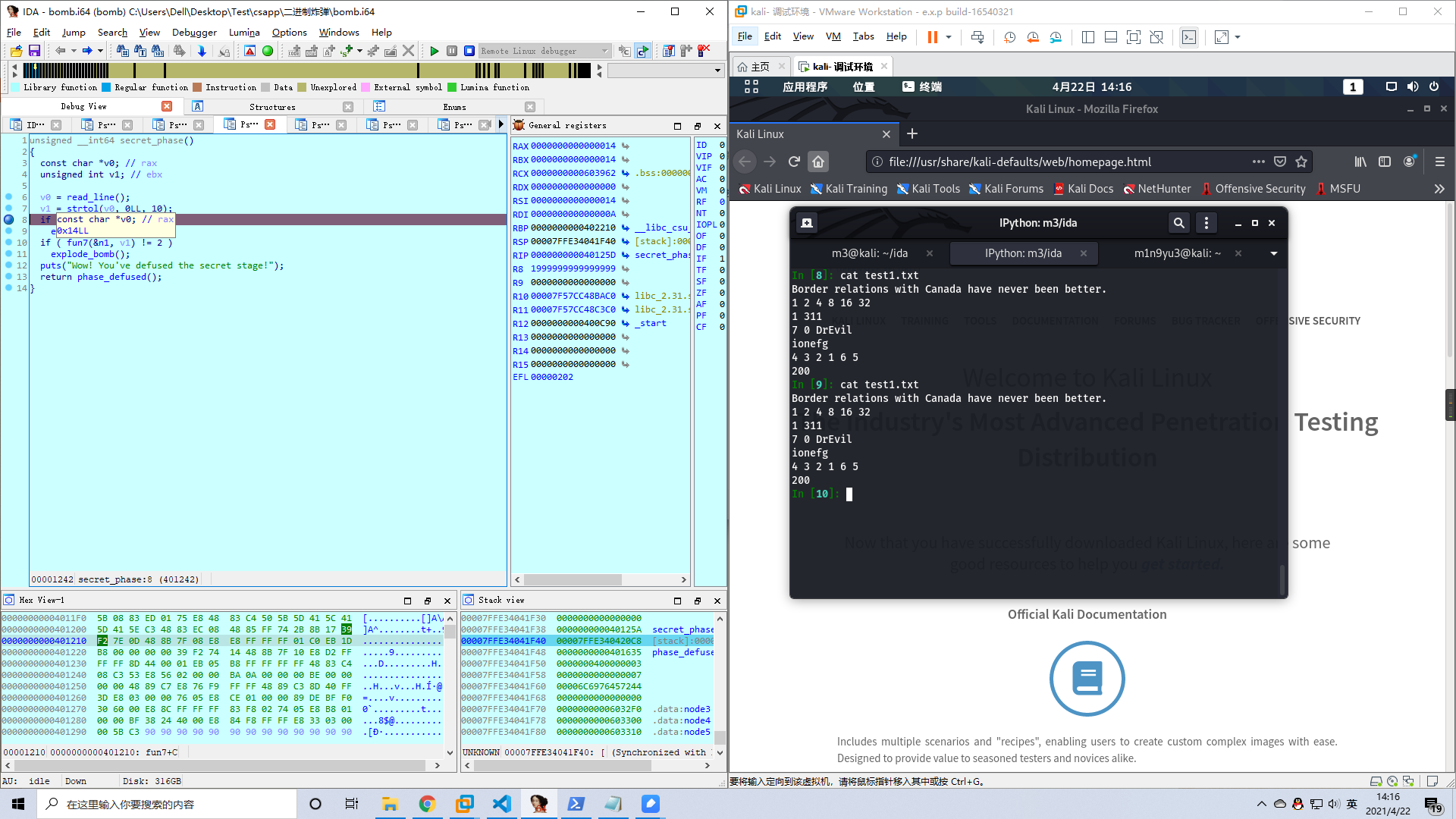Open the Kali Docs bookmark
This screenshot has width=1456, height=819.
click(1090, 189)
